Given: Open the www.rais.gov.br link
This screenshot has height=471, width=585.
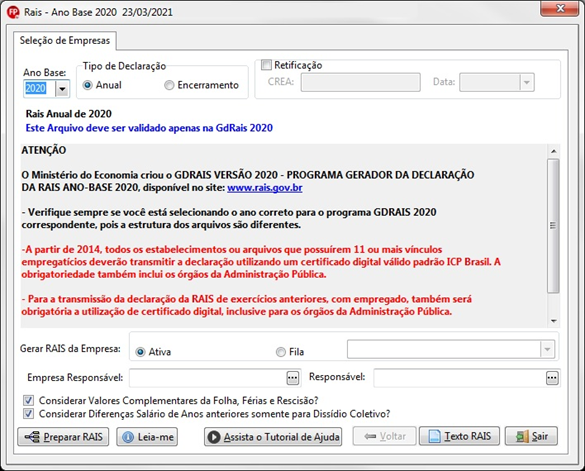Looking at the screenshot, I should (265, 187).
